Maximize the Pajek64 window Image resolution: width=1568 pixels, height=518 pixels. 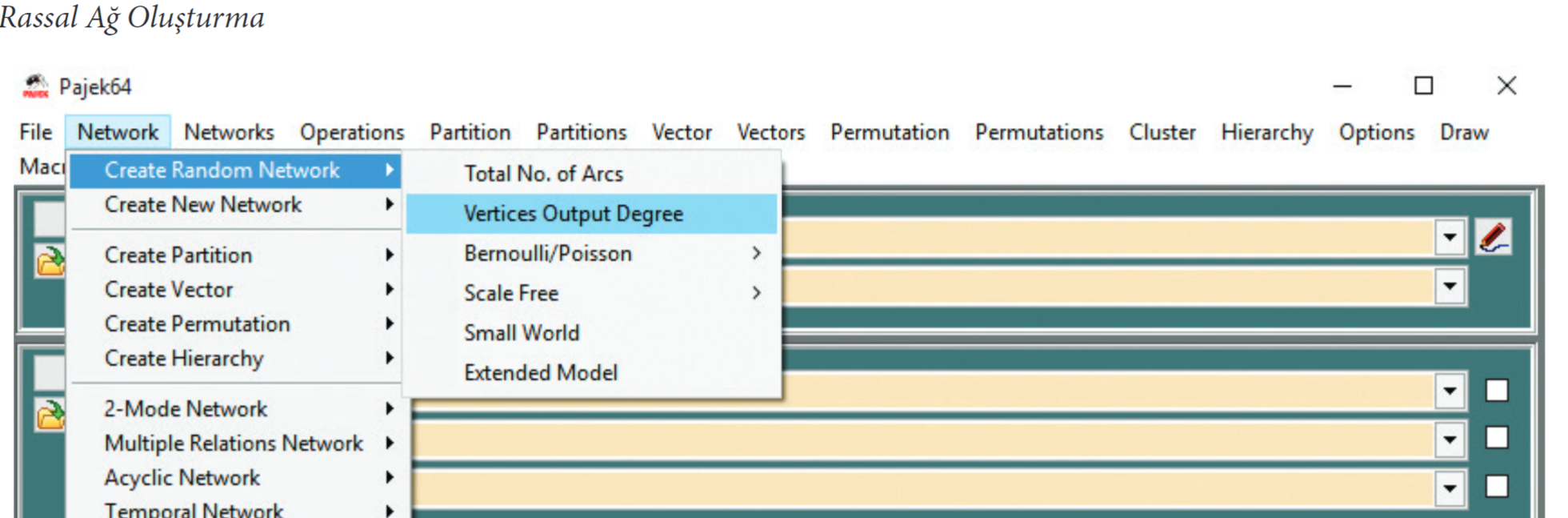[x=1423, y=86]
